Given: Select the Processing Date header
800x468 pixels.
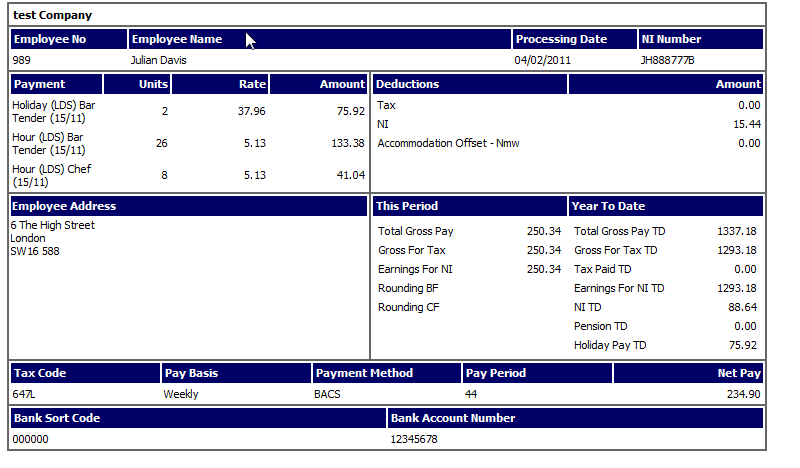Looking at the screenshot, I should point(574,39).
